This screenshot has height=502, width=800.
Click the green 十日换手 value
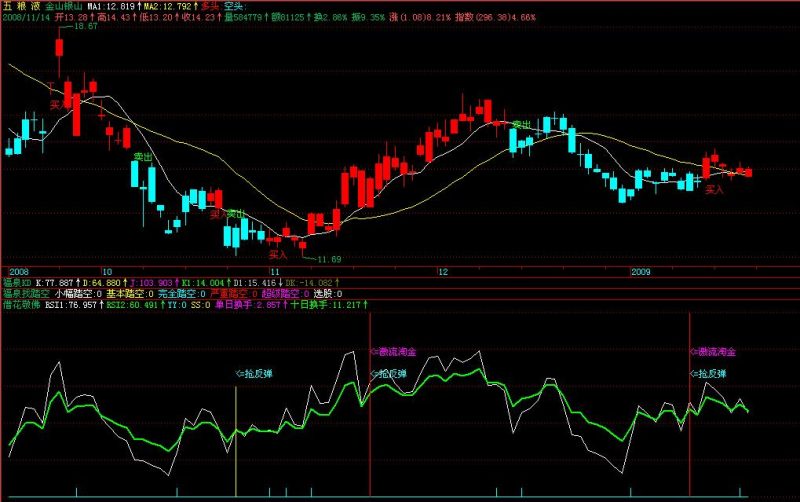coord(325,305)
